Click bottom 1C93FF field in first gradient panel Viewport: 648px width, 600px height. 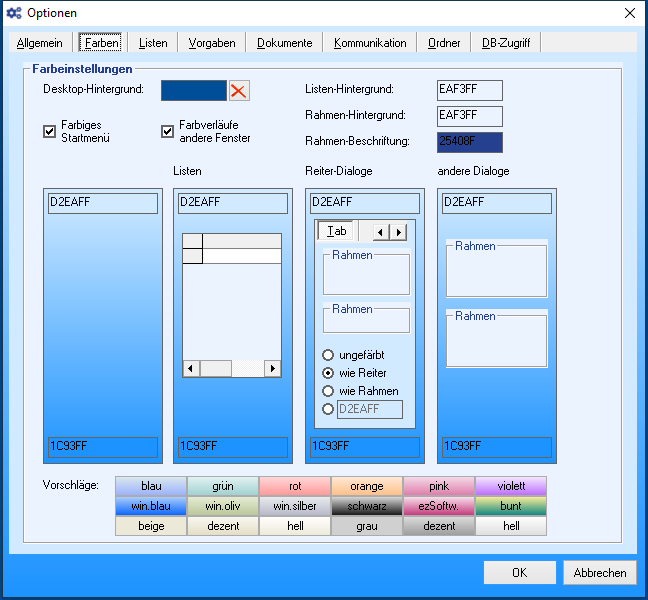103,447
